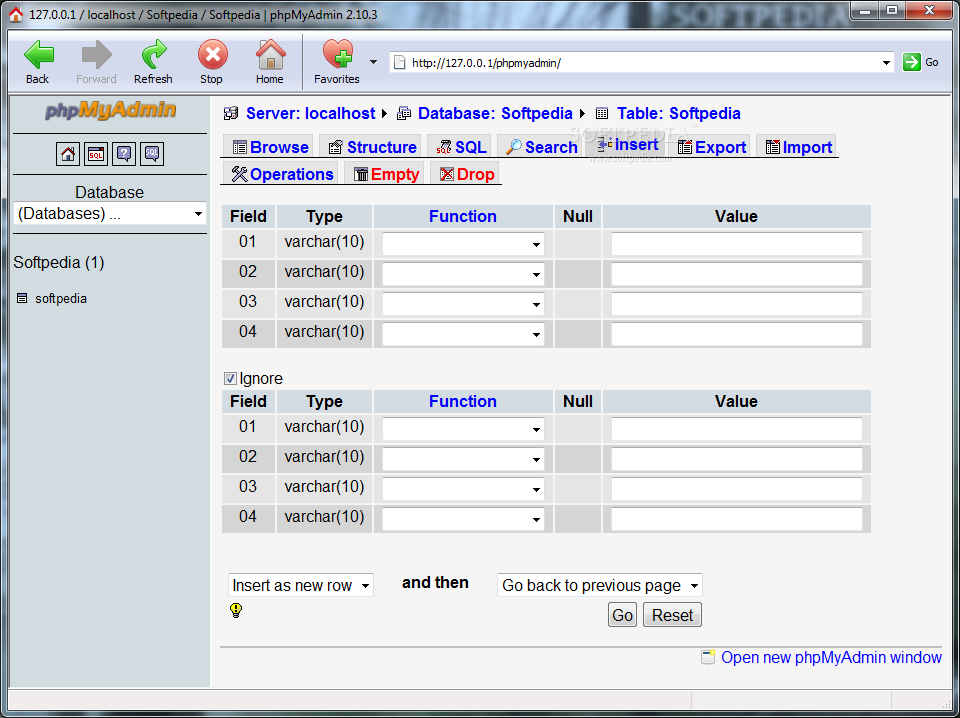Click the page icon in the address bar

399,62
